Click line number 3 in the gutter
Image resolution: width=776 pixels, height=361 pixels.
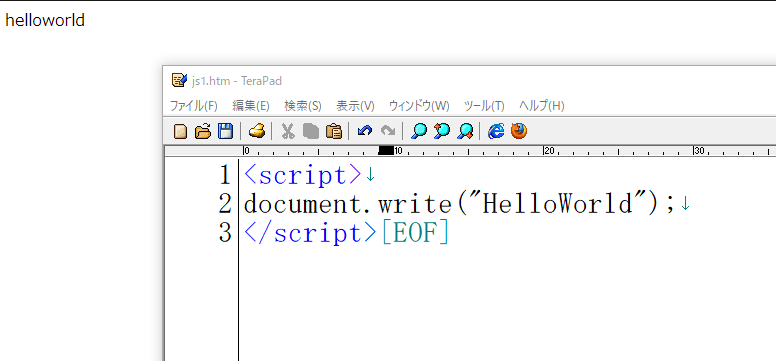point(225,233)
